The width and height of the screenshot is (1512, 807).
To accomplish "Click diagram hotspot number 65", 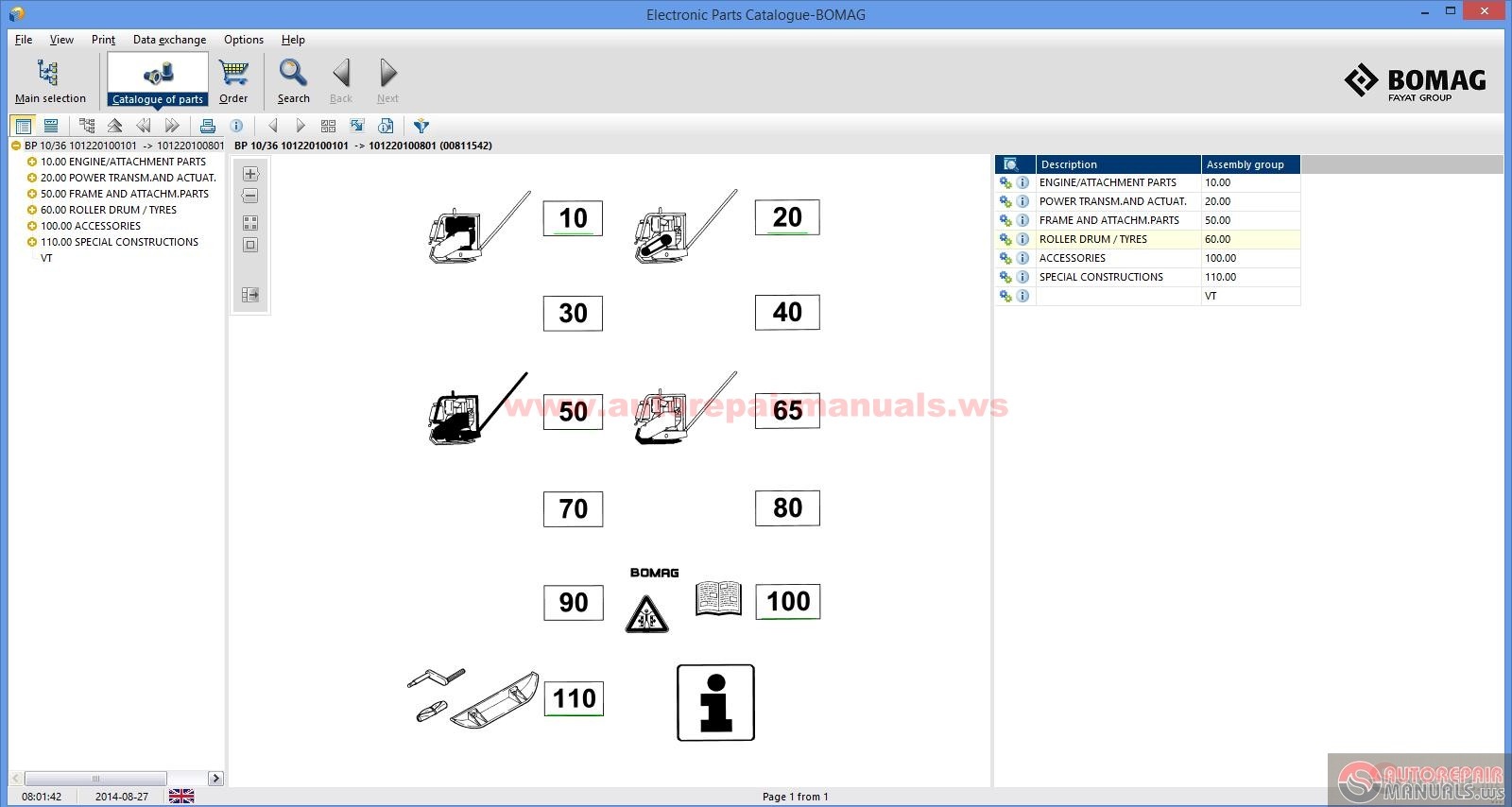I will click(787, 410).
